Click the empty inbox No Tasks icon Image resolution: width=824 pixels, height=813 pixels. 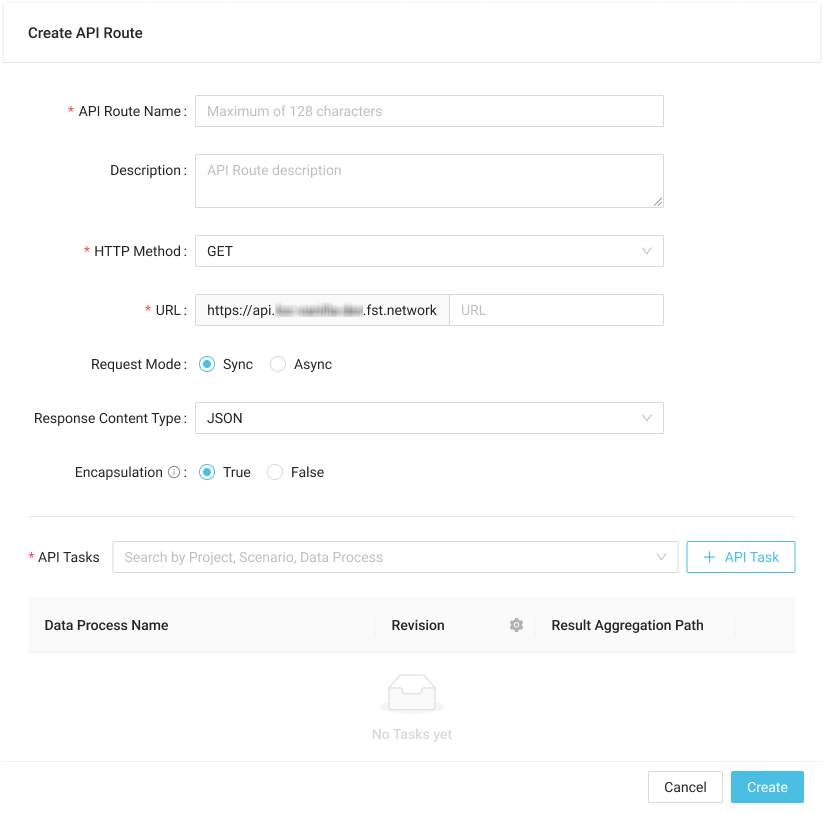click(x=412, y=694)
